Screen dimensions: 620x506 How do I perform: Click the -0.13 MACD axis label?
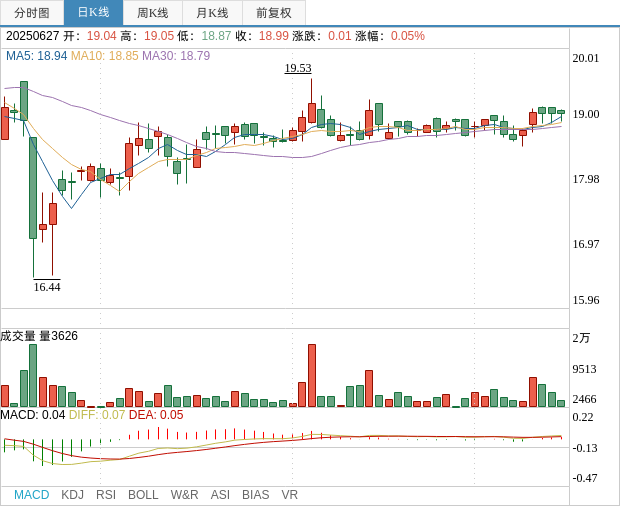(585, 448)
